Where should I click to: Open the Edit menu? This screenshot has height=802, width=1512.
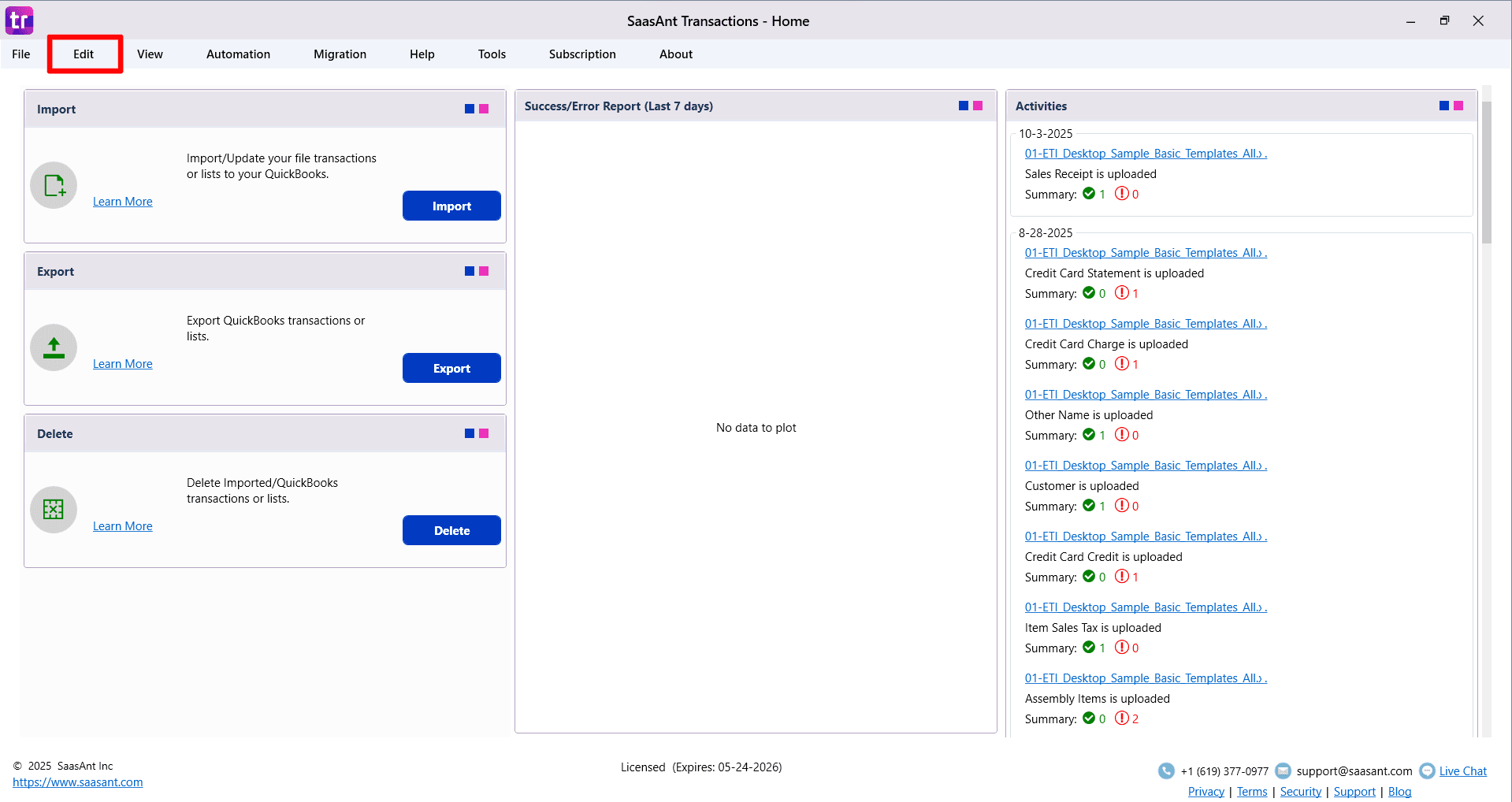[x=83, y=54]
